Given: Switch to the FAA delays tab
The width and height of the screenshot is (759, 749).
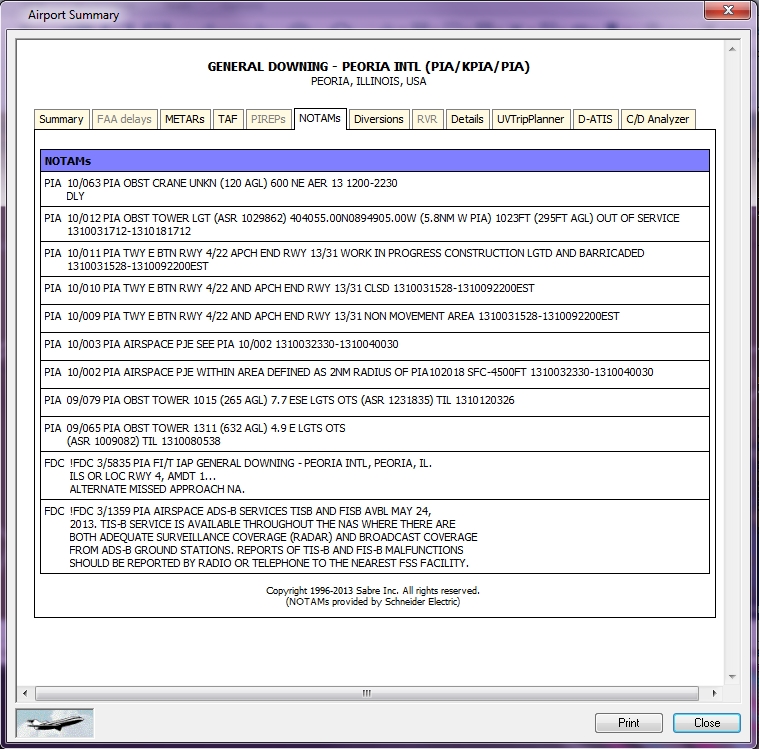Looking at the screenshot, I should (x=124, y=119).
